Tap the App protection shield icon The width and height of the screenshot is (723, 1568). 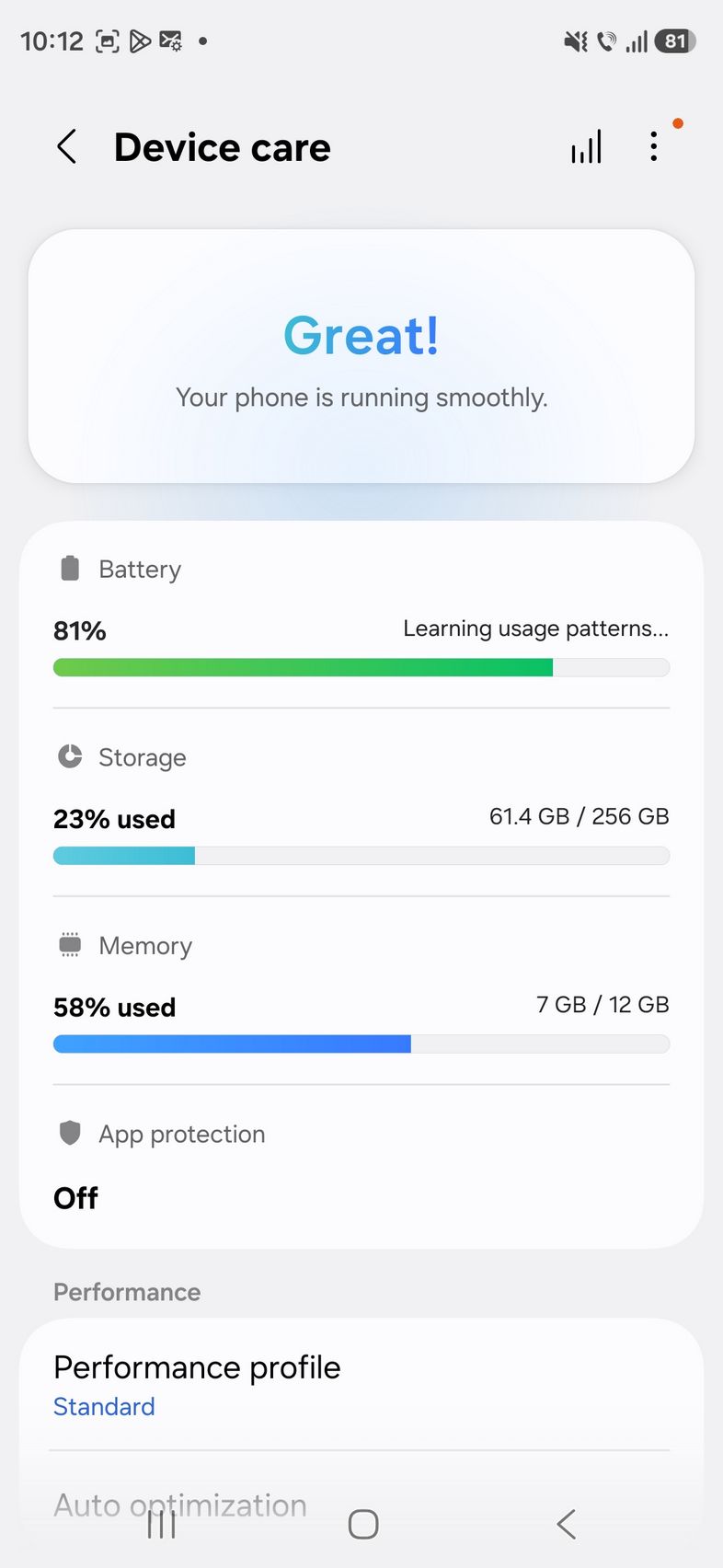(x=70, y=1133)
